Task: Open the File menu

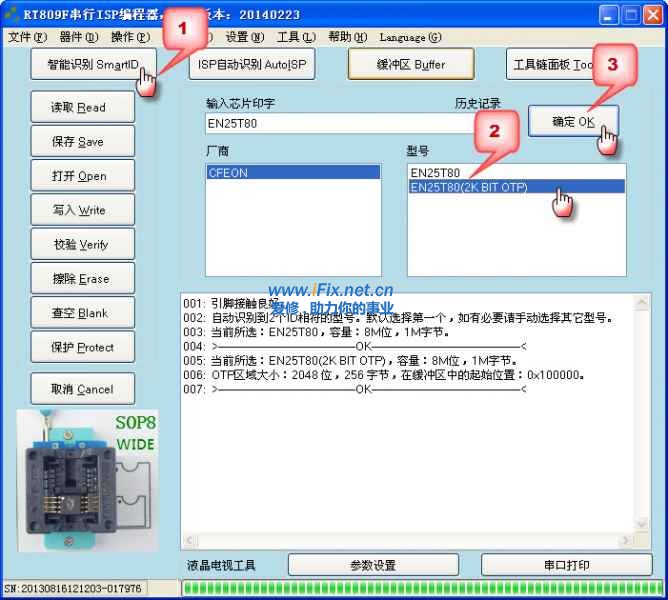Action: [27, 37]
